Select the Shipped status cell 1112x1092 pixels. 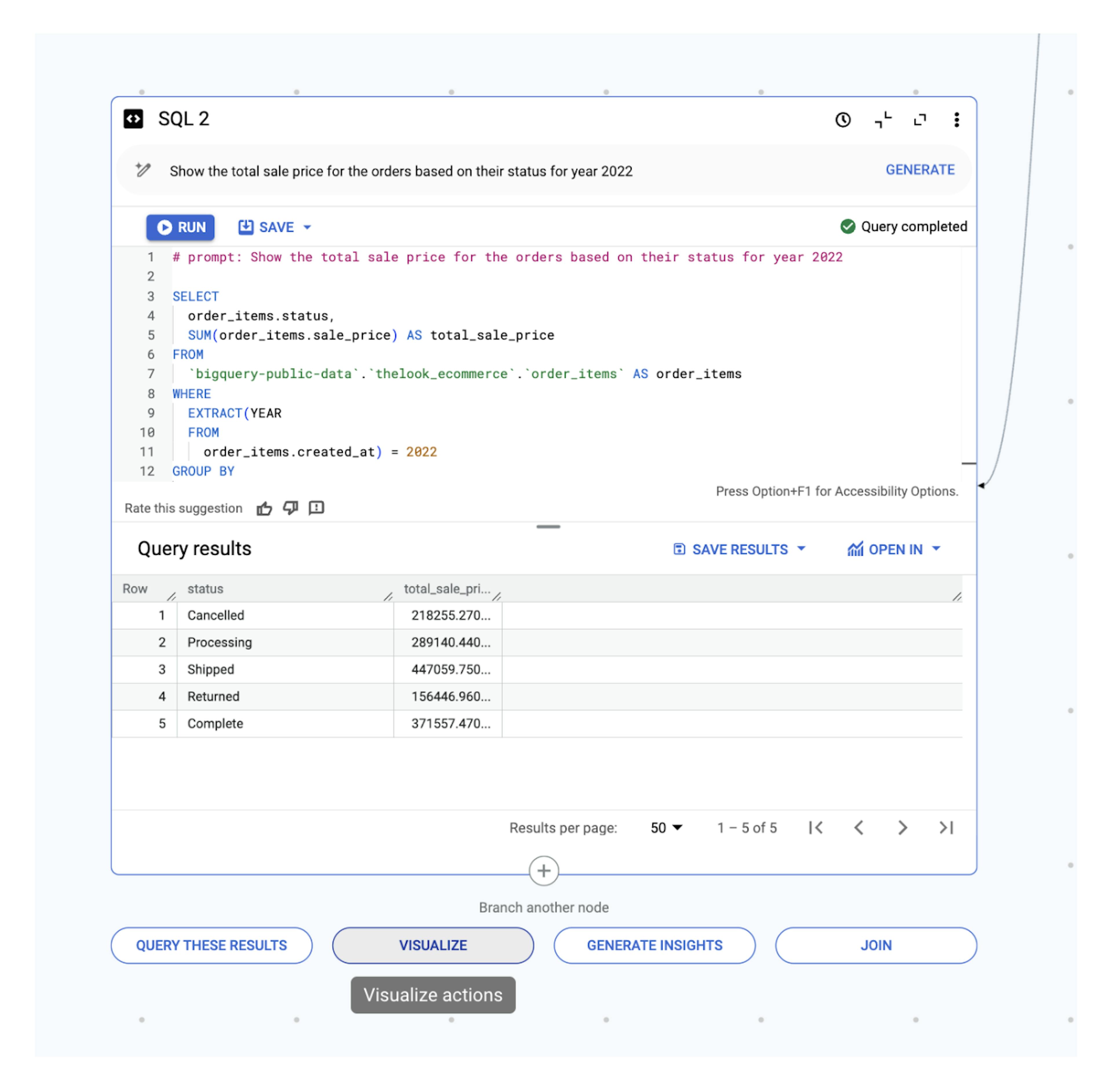(285, 669)
